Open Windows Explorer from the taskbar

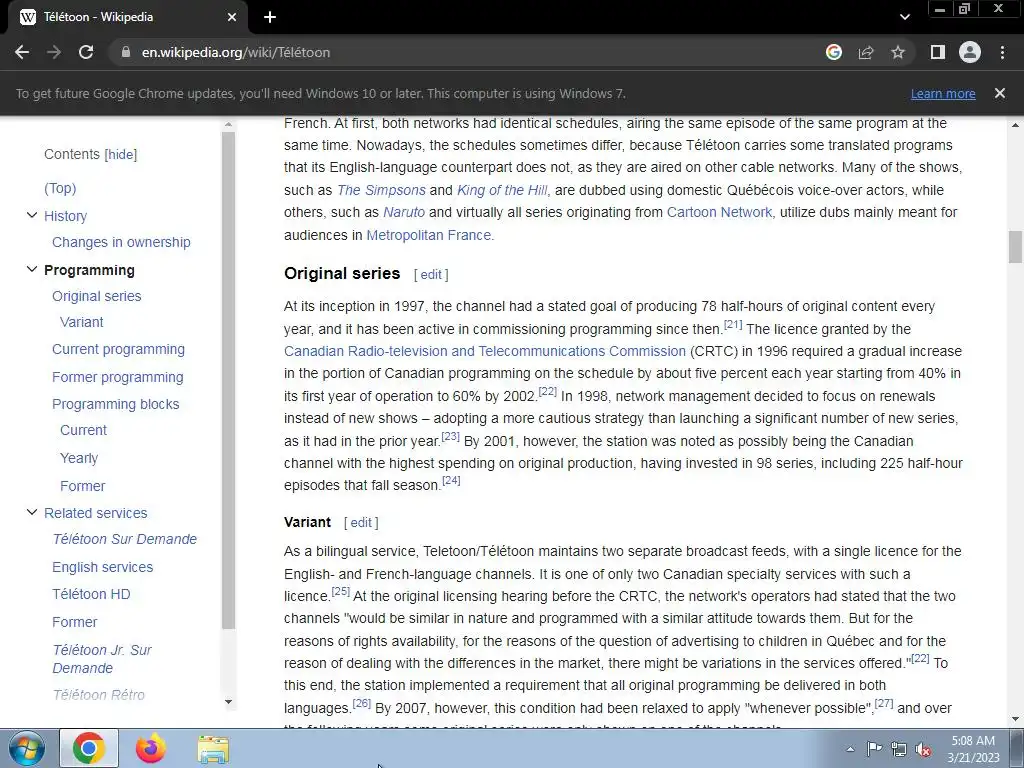tap(214, 749)
